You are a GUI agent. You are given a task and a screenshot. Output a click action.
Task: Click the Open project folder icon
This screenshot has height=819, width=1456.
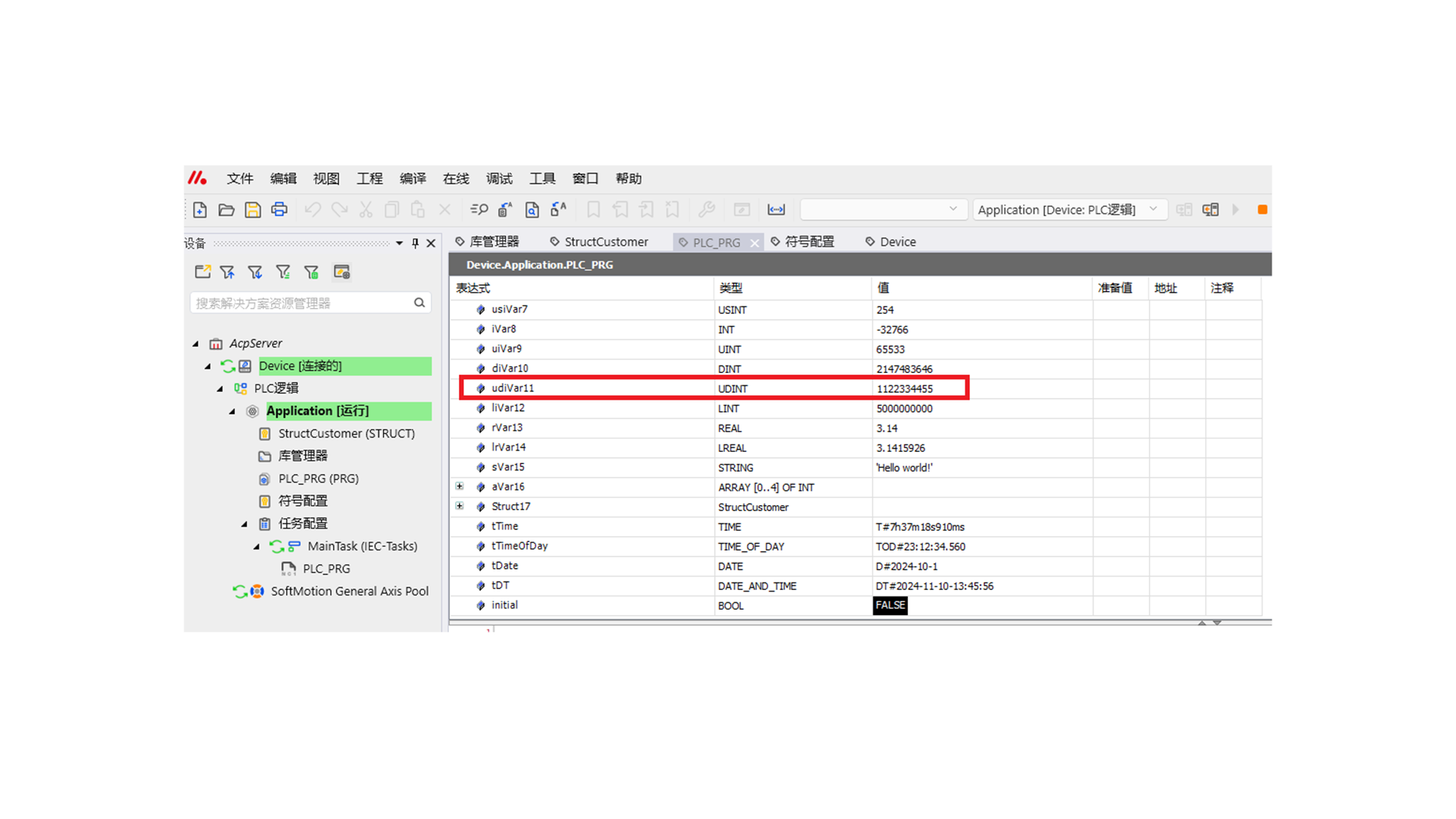(226, 210)
